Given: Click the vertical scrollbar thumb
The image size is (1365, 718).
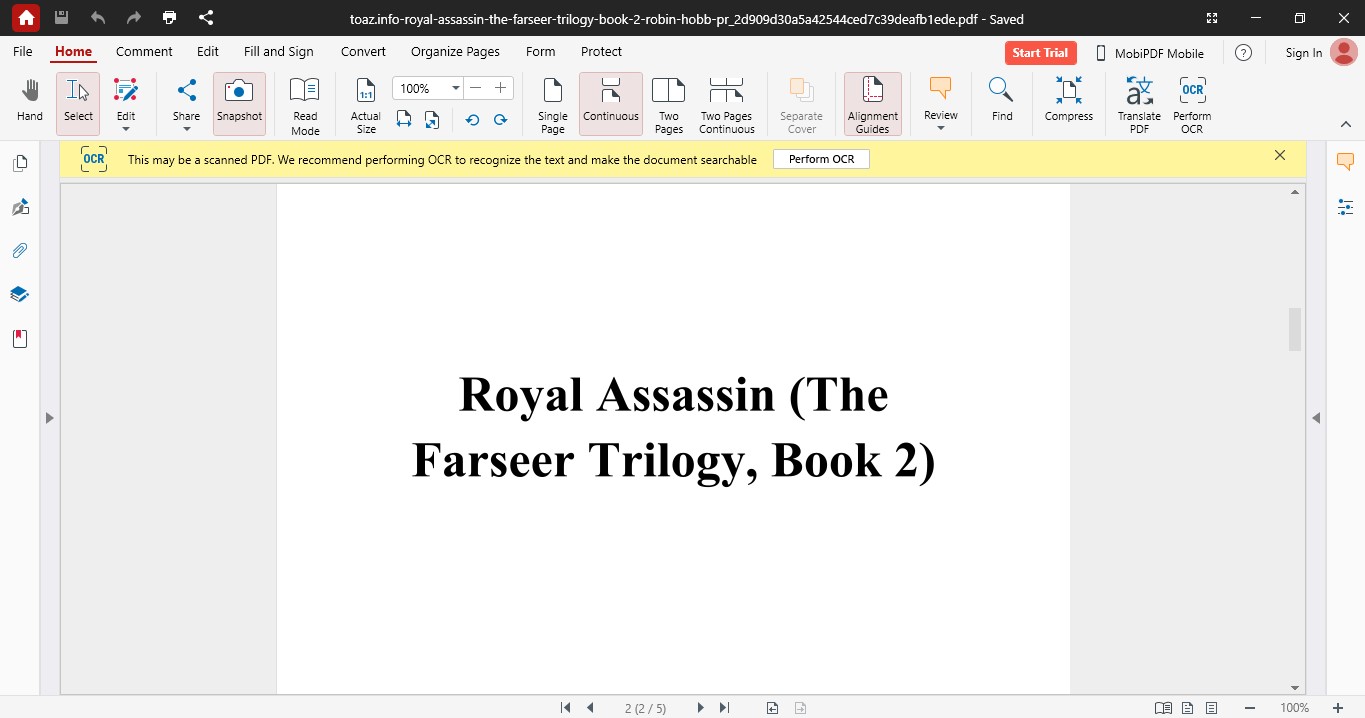Looking at the screenshot, I should pyautogui.click(x=1295, y=329).
